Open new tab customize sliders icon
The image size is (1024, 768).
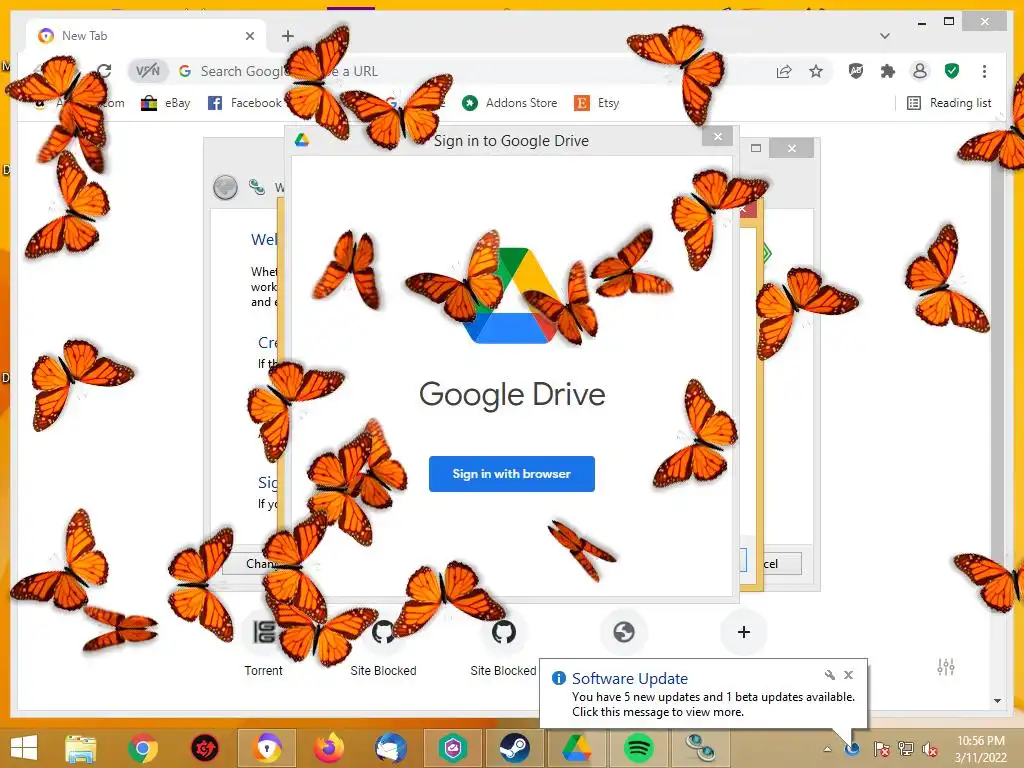click(x=946, y=667)
